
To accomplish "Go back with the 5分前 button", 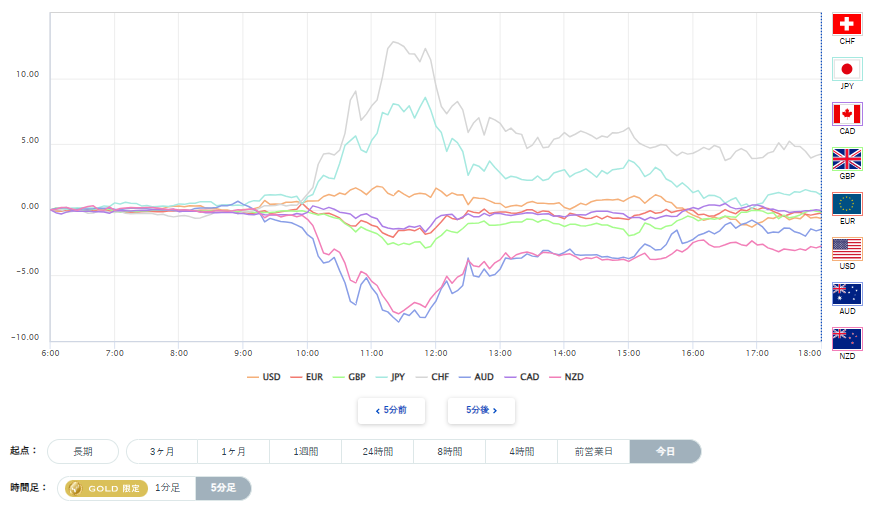I will click(392, 411).
